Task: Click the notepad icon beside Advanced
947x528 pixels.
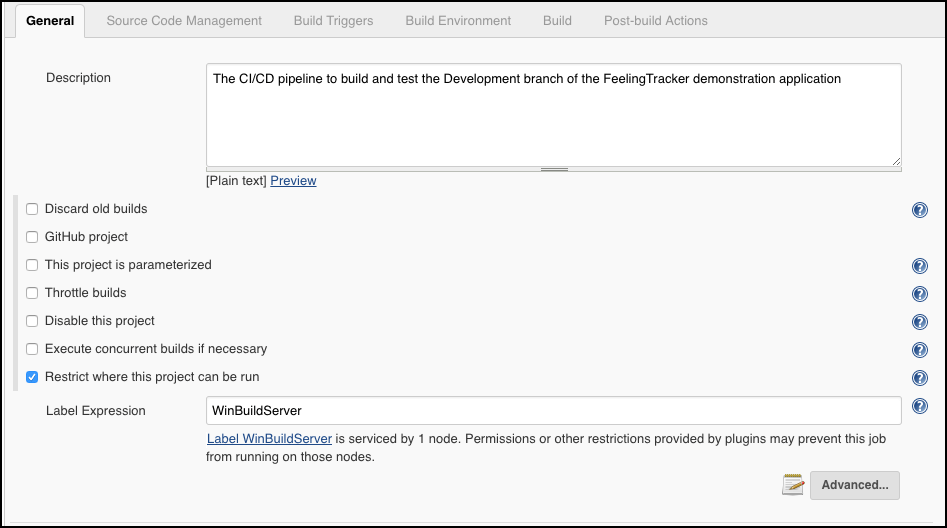Action: (x=793, y=485)
